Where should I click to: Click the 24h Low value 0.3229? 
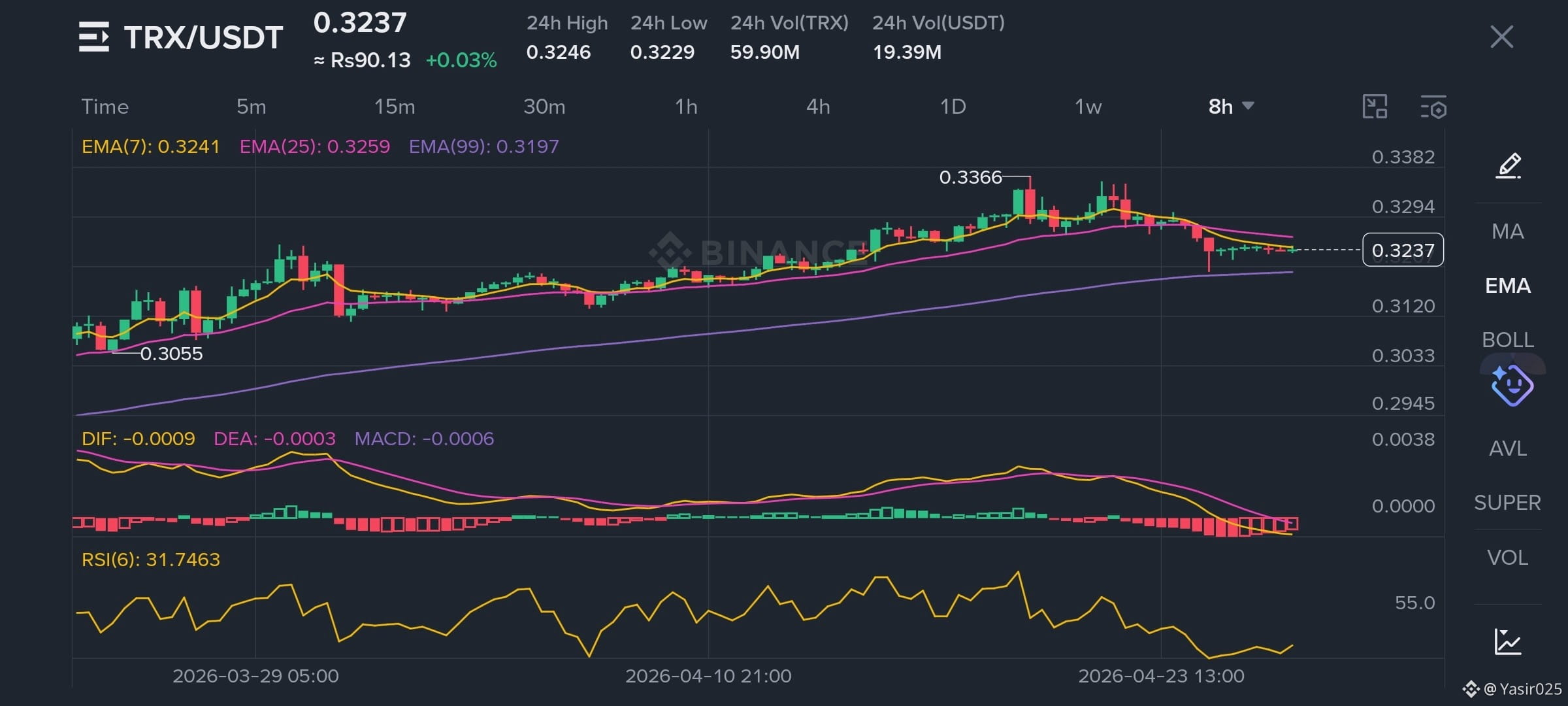tap(662, 52)
